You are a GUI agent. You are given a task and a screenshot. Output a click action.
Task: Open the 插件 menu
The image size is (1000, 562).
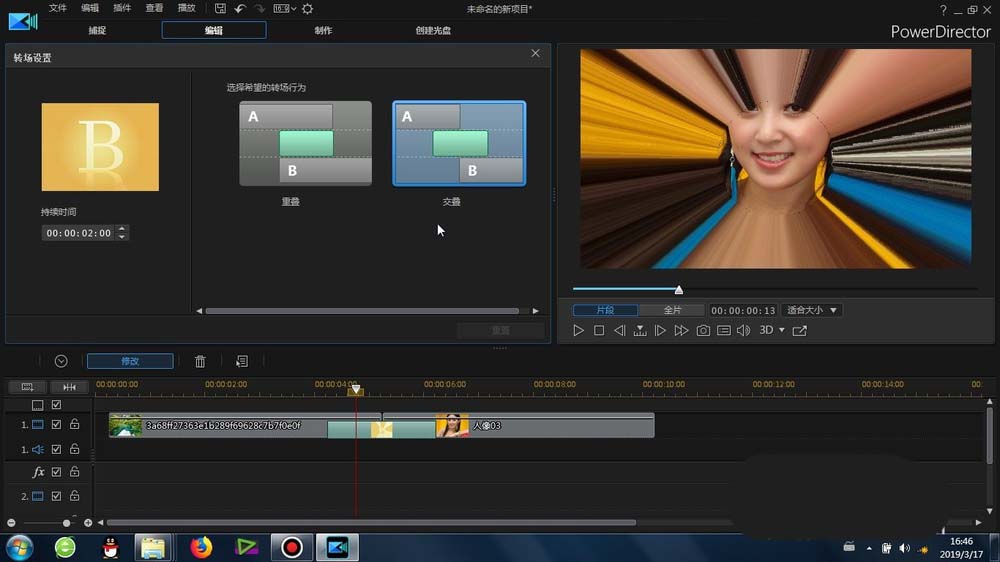pyautogui.click(x=122, y=8)
